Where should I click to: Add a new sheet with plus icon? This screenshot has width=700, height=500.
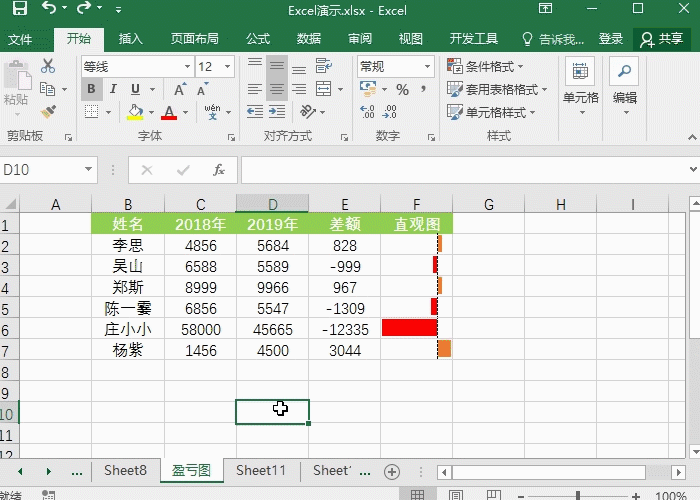click(x=392, y=471)
